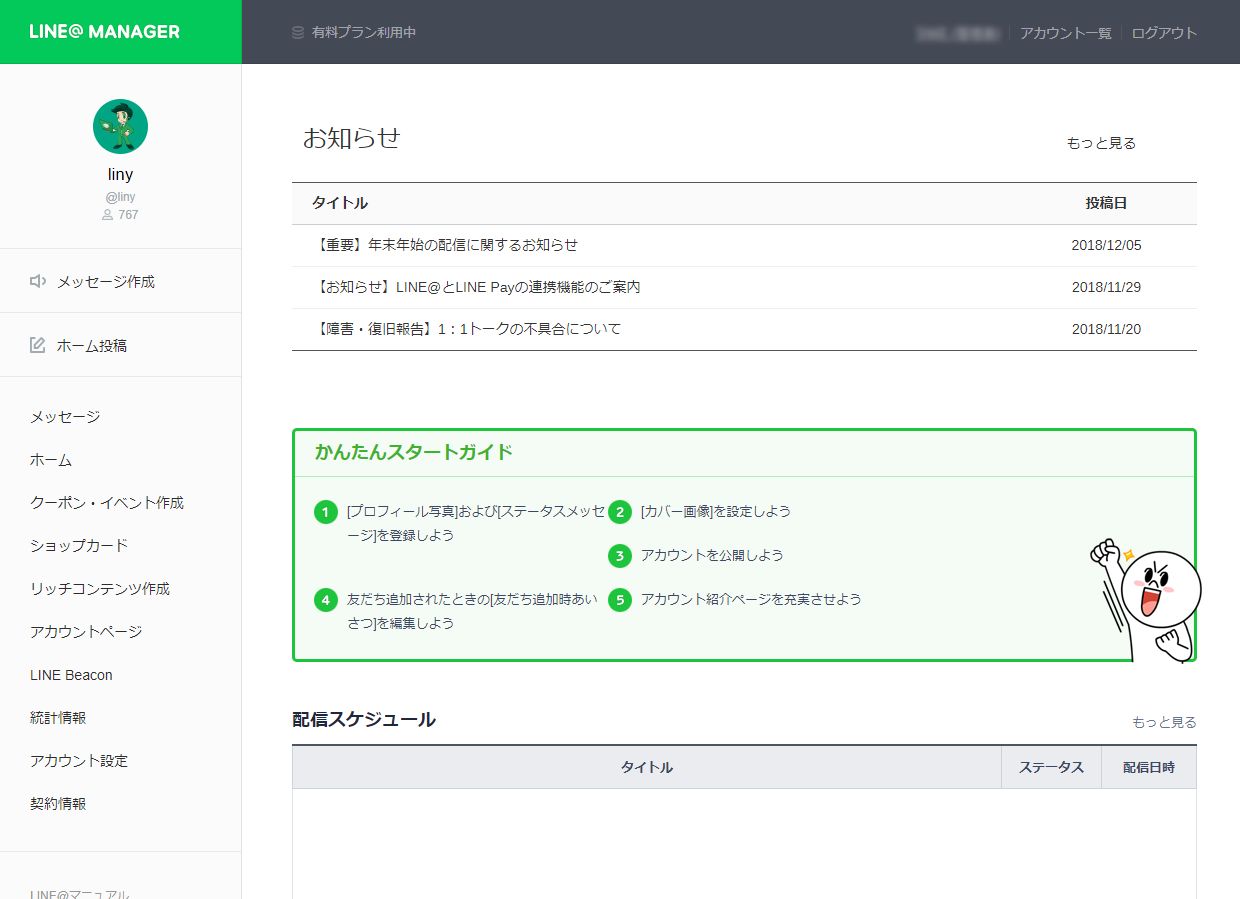
Task: Click the friends count person icon
Action: click(x=107, y=215)
